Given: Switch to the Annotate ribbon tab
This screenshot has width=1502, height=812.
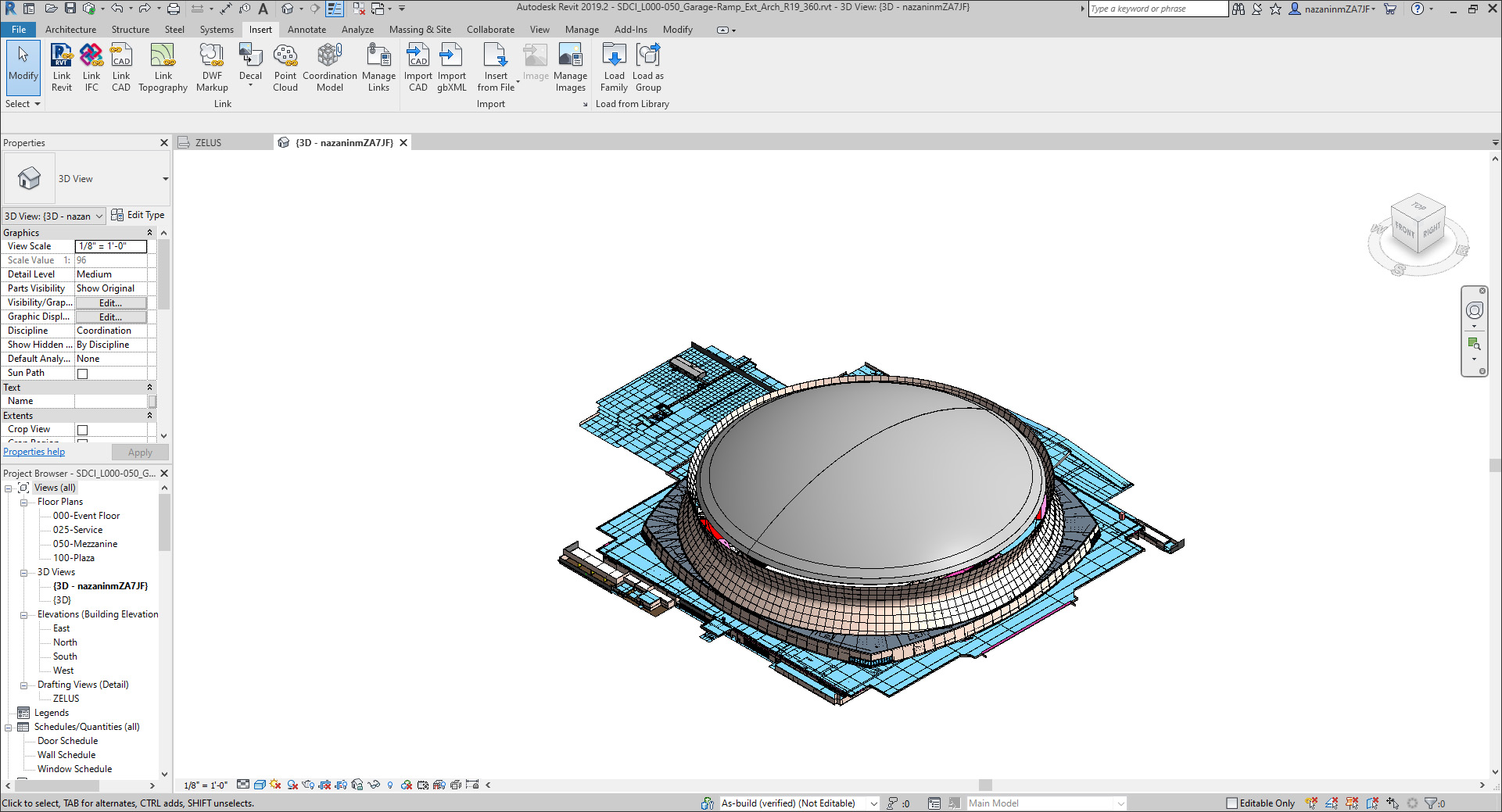Looking at the screenshot, I should 306,30.
